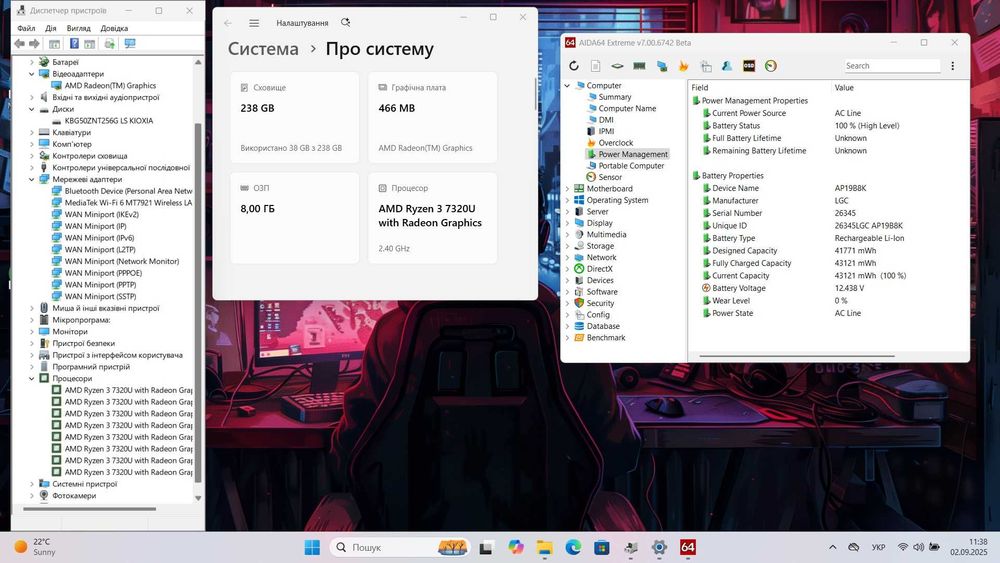Screen dimensions: 1000x563
Task: Select Overclock in AIDA64 tree
Action: click(615, 143)
